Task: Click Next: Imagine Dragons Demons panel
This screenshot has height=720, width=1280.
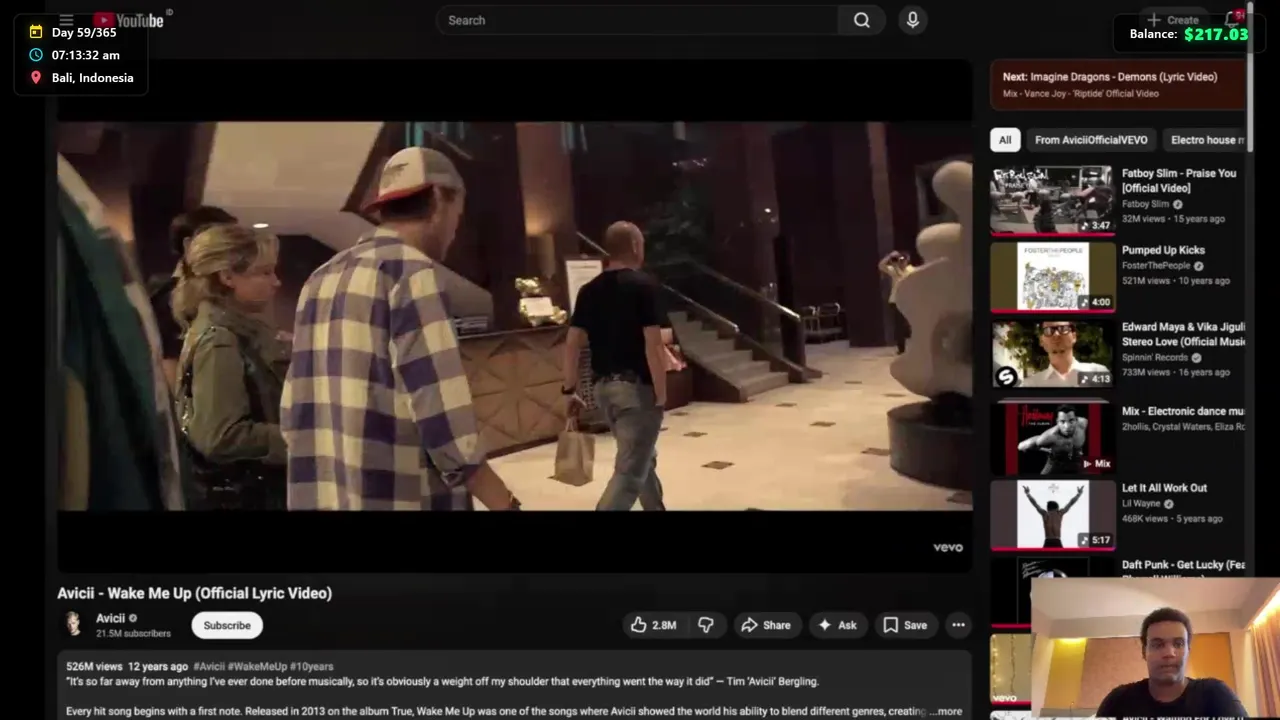Action: [1118, 84]
